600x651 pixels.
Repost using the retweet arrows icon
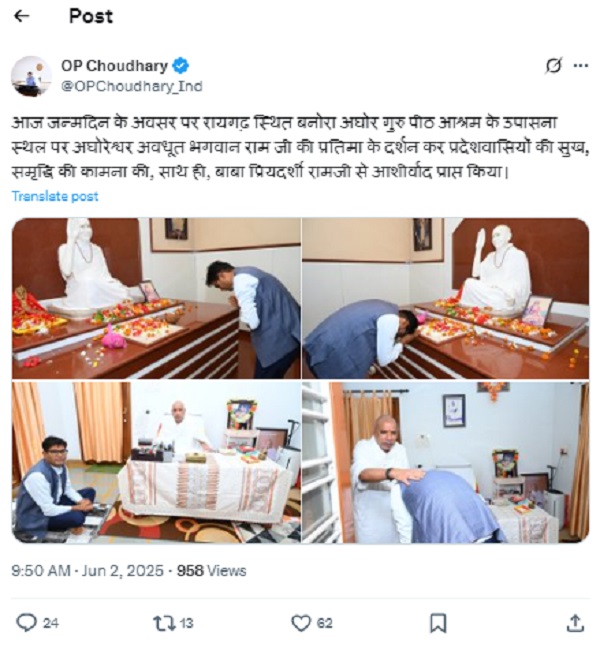(x=164, y=623)
